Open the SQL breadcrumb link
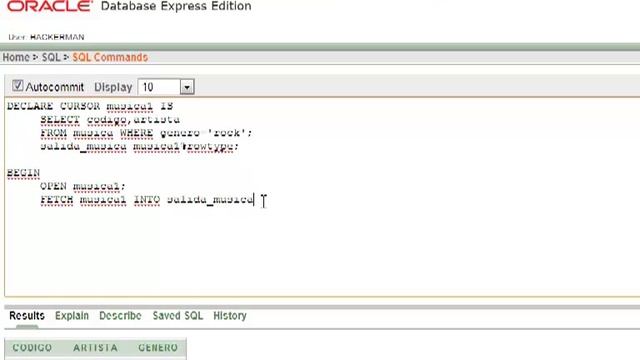Image resolution: width=640 pixels, height=360 pixels. (x=51, y=57)
